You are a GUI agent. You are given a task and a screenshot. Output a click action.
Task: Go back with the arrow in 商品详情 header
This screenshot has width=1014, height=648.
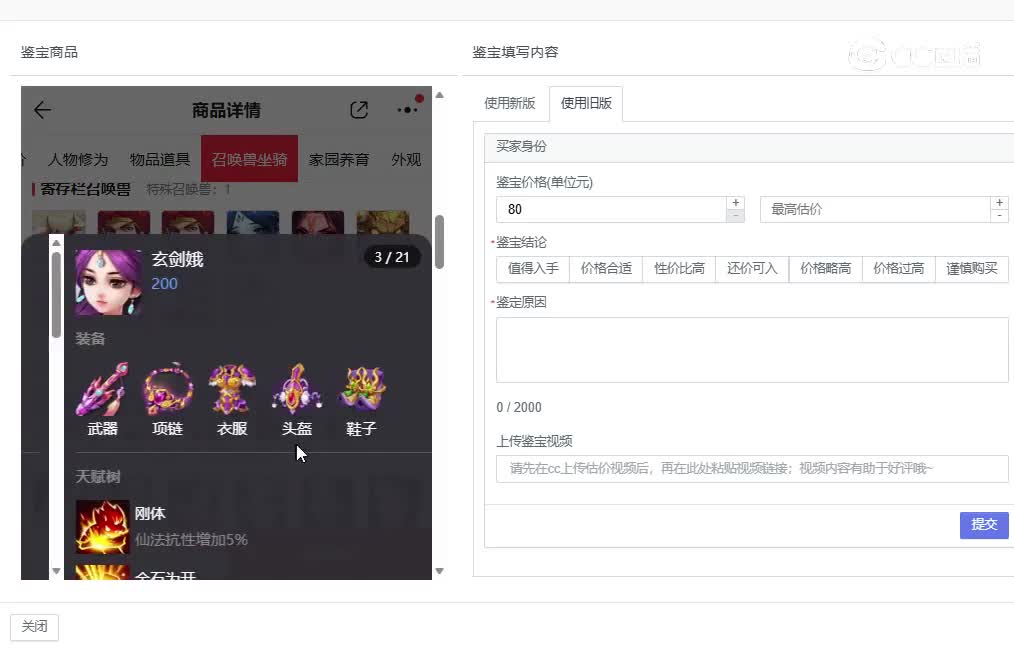43,110
